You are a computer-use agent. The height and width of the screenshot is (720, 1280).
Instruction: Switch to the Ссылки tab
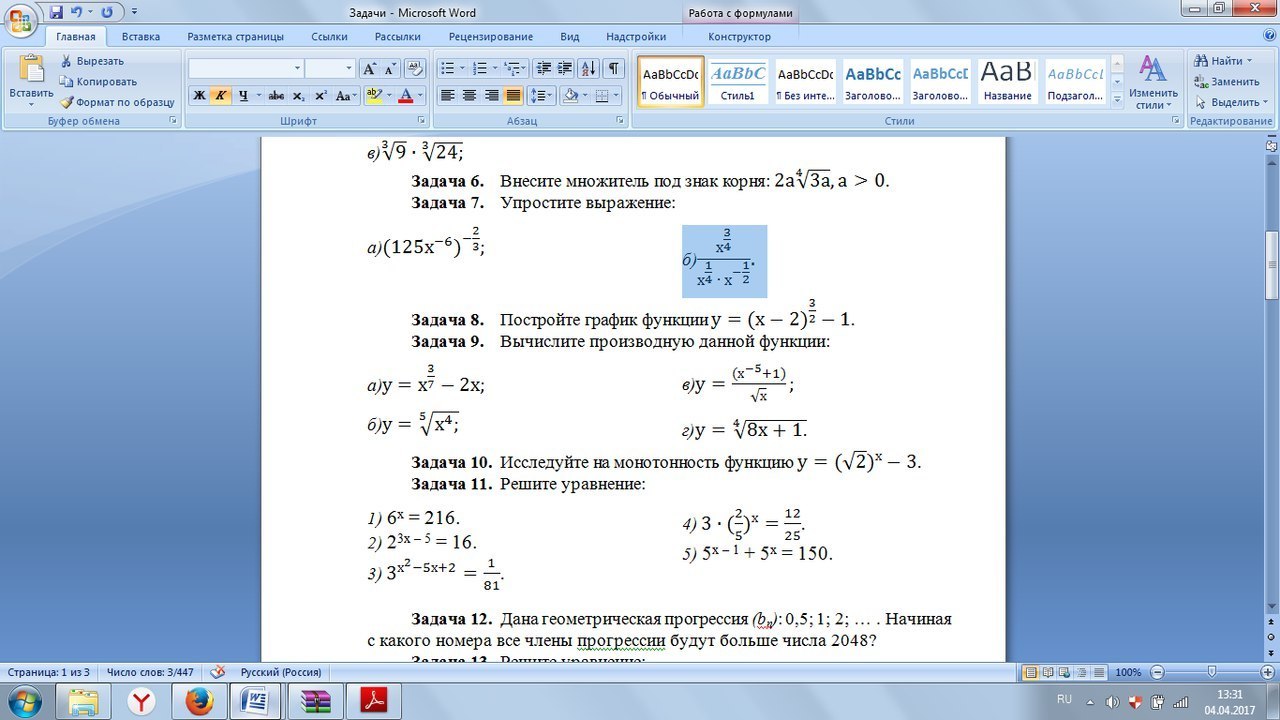click(329, 37)
